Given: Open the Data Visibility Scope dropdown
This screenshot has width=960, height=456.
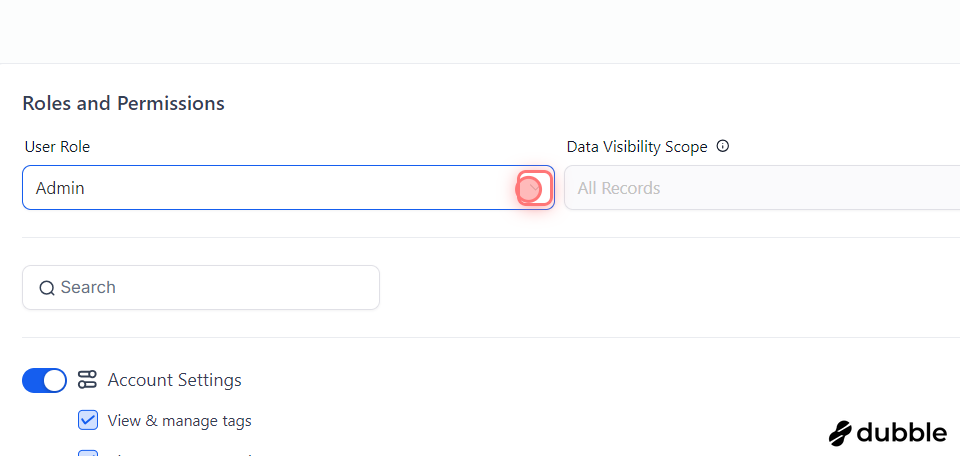Looking at the screenshot, I should coord(760,188).
